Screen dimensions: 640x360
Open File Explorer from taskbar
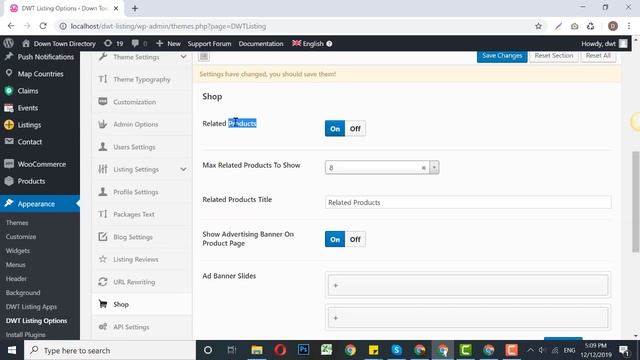point(257,350)
